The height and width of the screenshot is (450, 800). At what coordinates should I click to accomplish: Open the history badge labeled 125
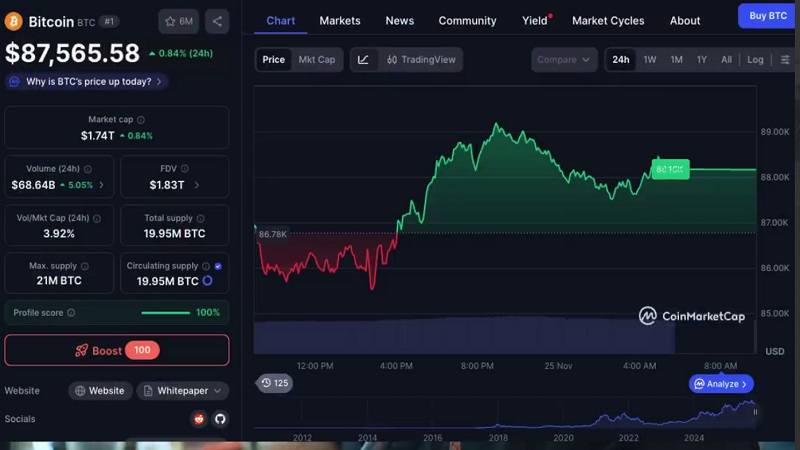point(274,383)
